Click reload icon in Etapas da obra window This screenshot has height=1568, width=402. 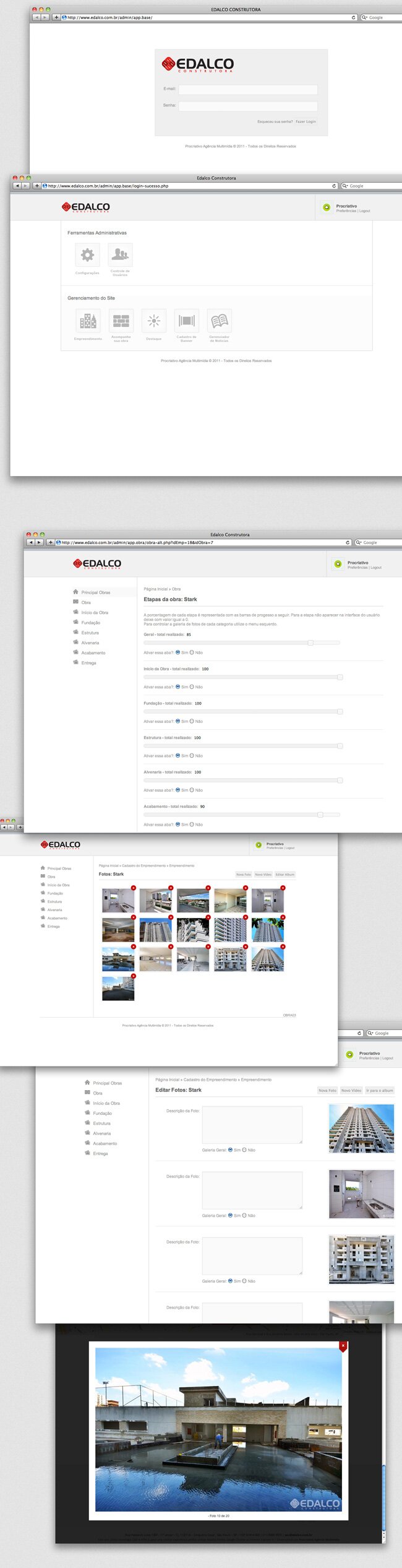348,542
